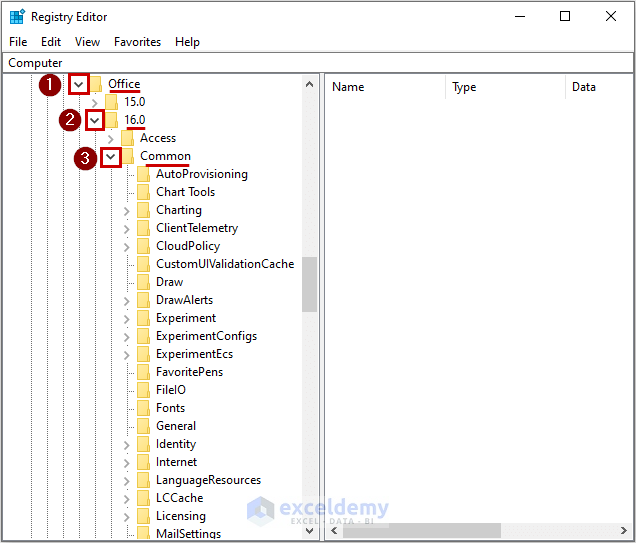Click the ExperimentConfigs folder icon
636x543 pixels.
(x=143, y=336)
